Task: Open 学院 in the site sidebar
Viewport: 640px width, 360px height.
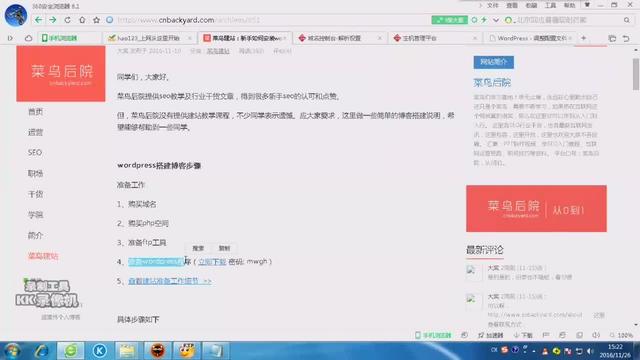Action: (36, 215)
